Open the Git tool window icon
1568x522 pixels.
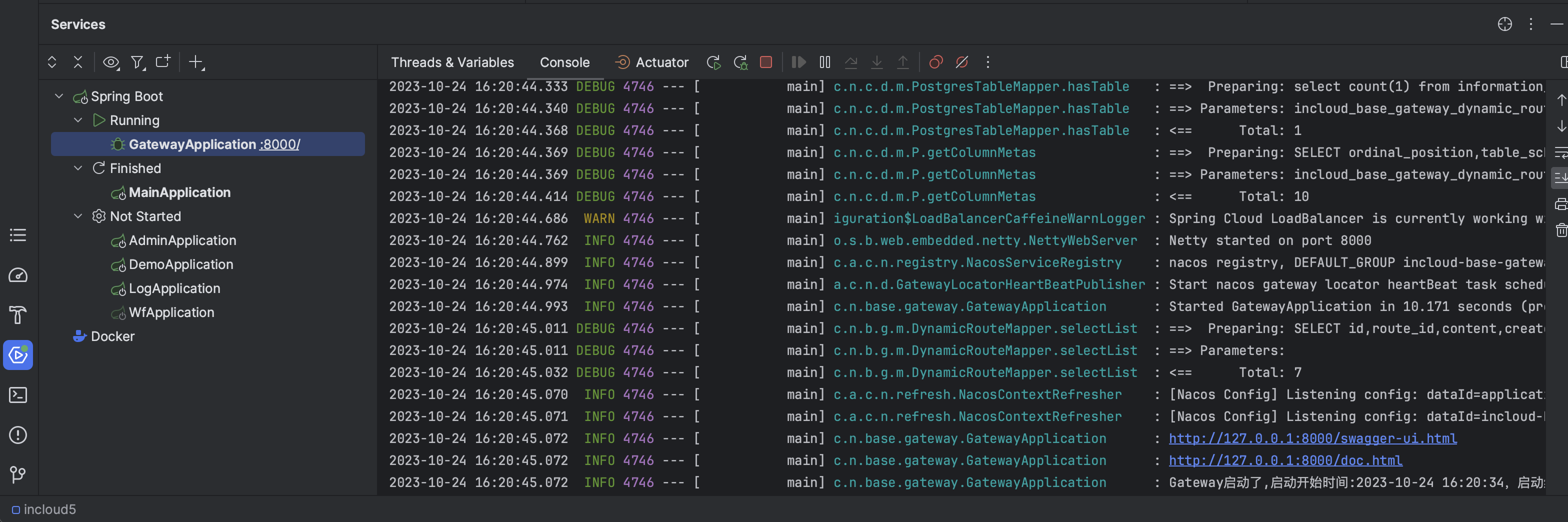click(x=18, y=474)
